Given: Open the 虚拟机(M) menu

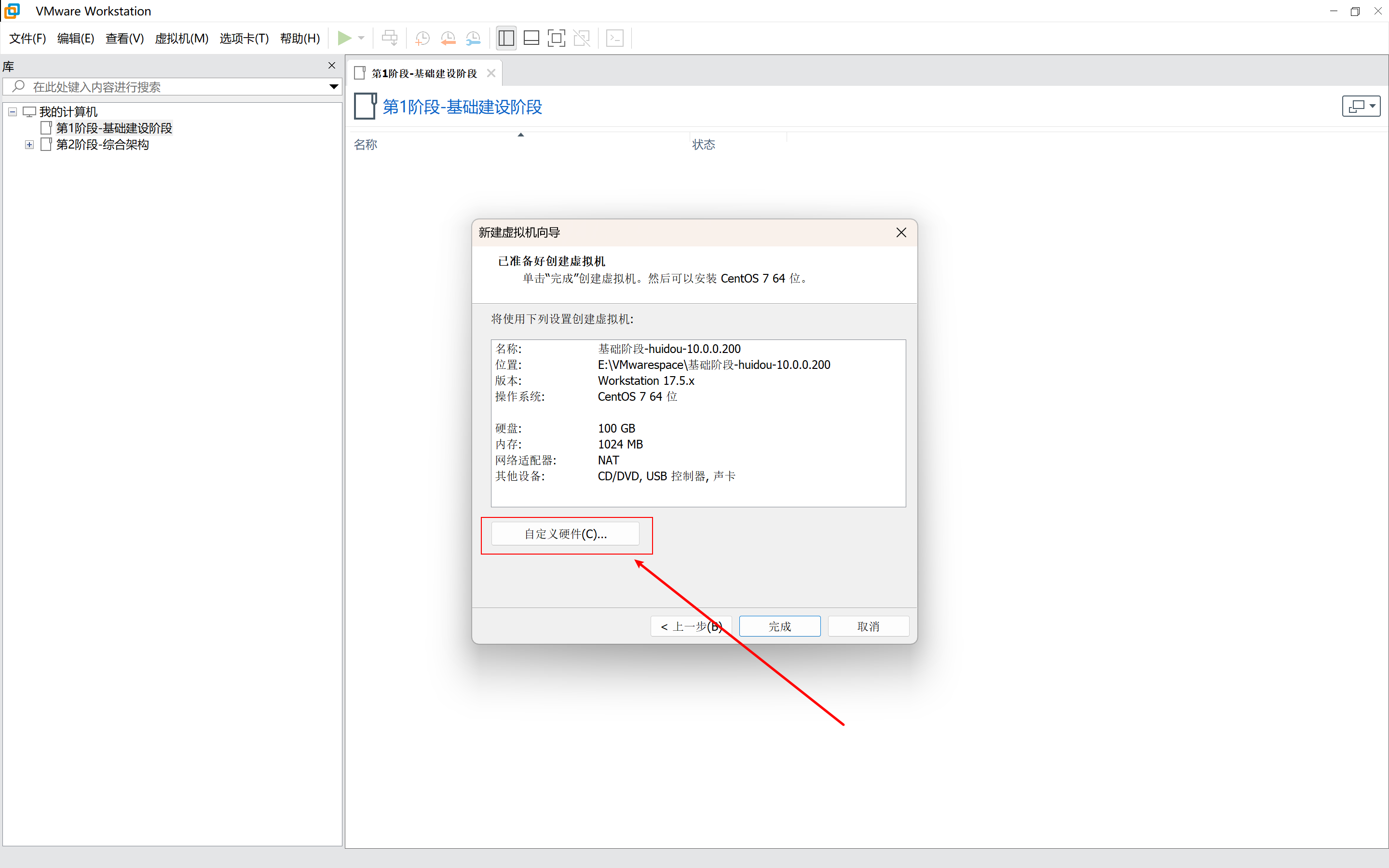Looking at the screenshot, I should point(181,39).
